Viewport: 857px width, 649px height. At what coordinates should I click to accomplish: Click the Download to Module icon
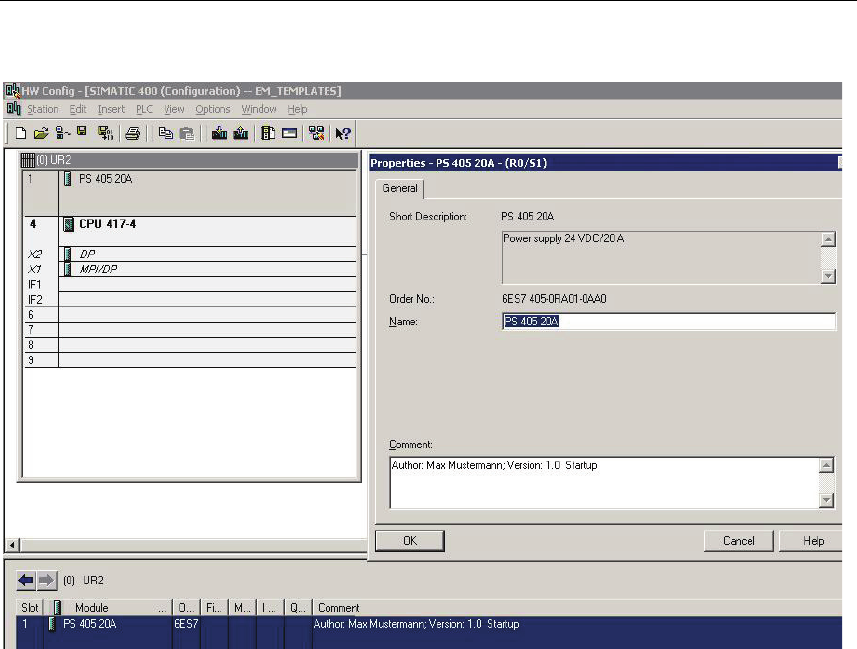tap(219, 133)
